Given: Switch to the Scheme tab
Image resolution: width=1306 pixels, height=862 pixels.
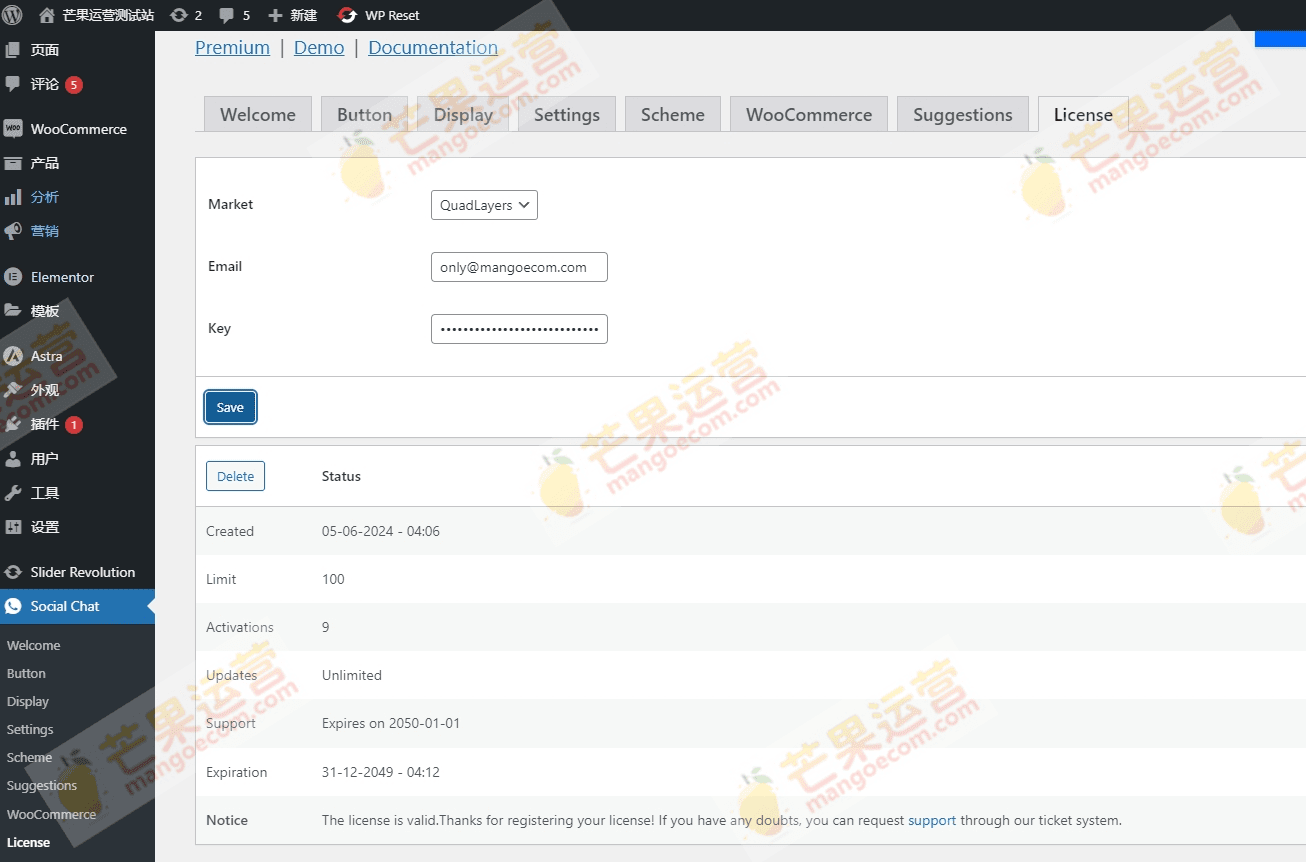Looking at the screenshot, I should pos(672,114).
